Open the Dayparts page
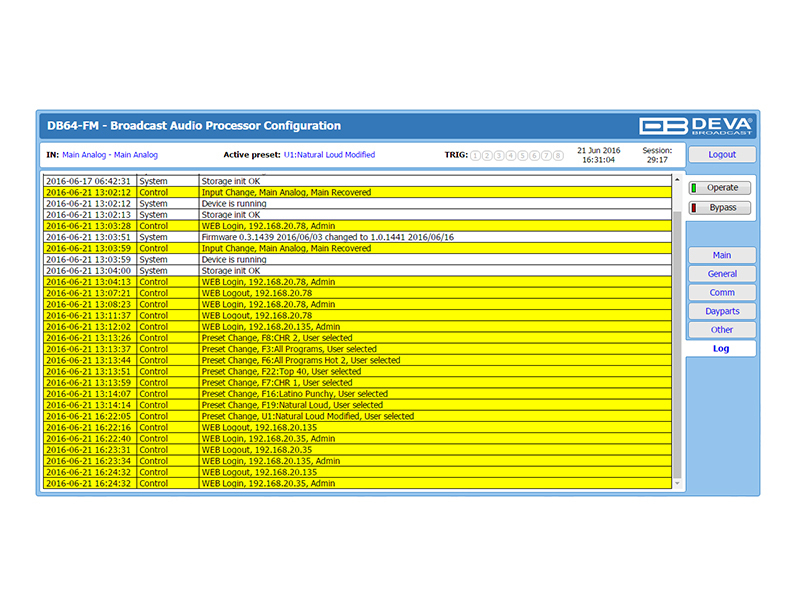Screen dimensions: 800x600 point(722,311)
